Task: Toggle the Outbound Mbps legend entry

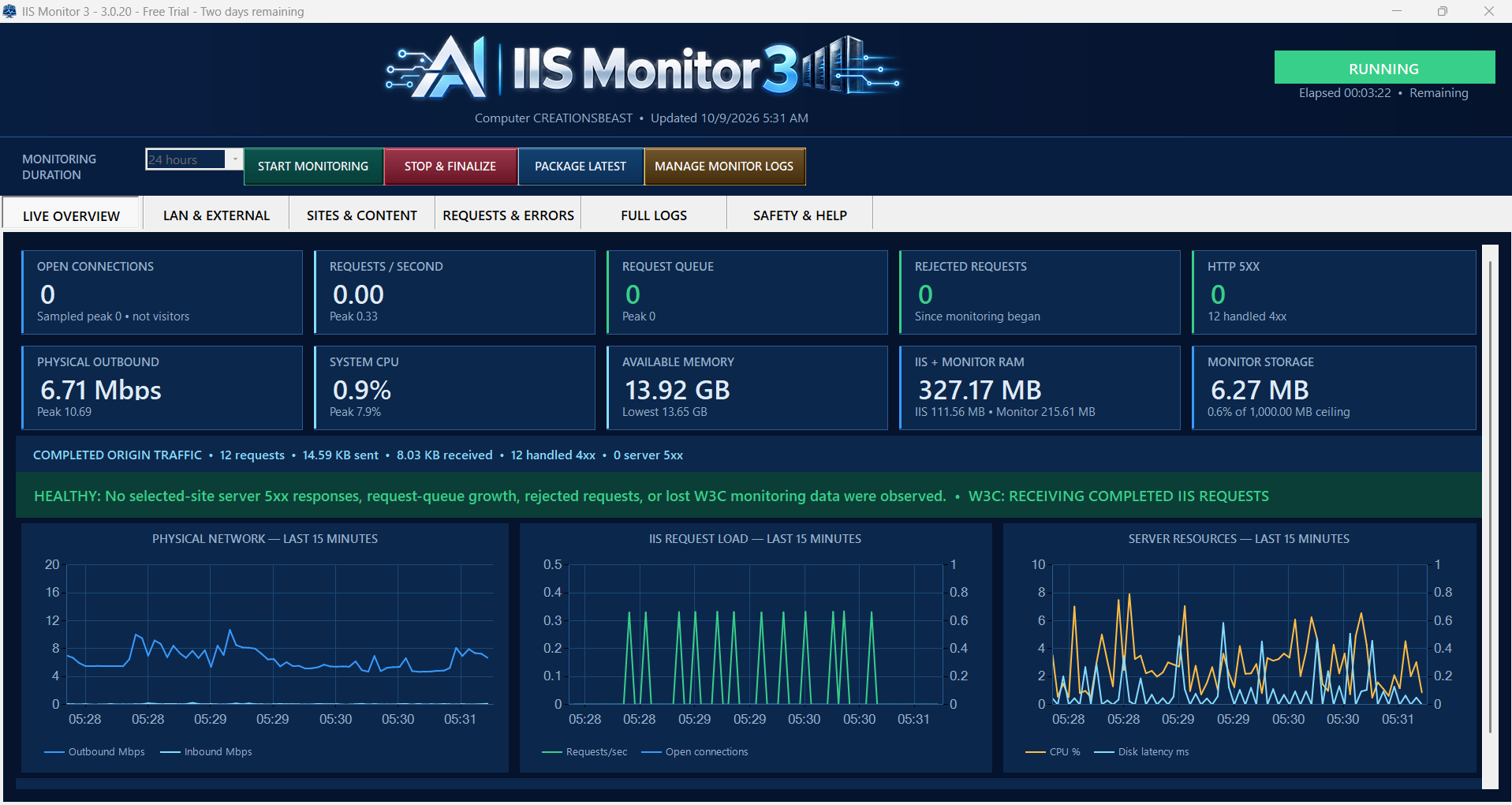Action: coord(95,752)
